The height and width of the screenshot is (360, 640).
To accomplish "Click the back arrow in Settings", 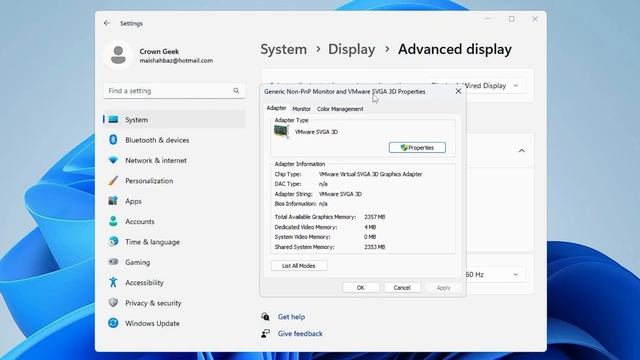I will click(107, 23).
